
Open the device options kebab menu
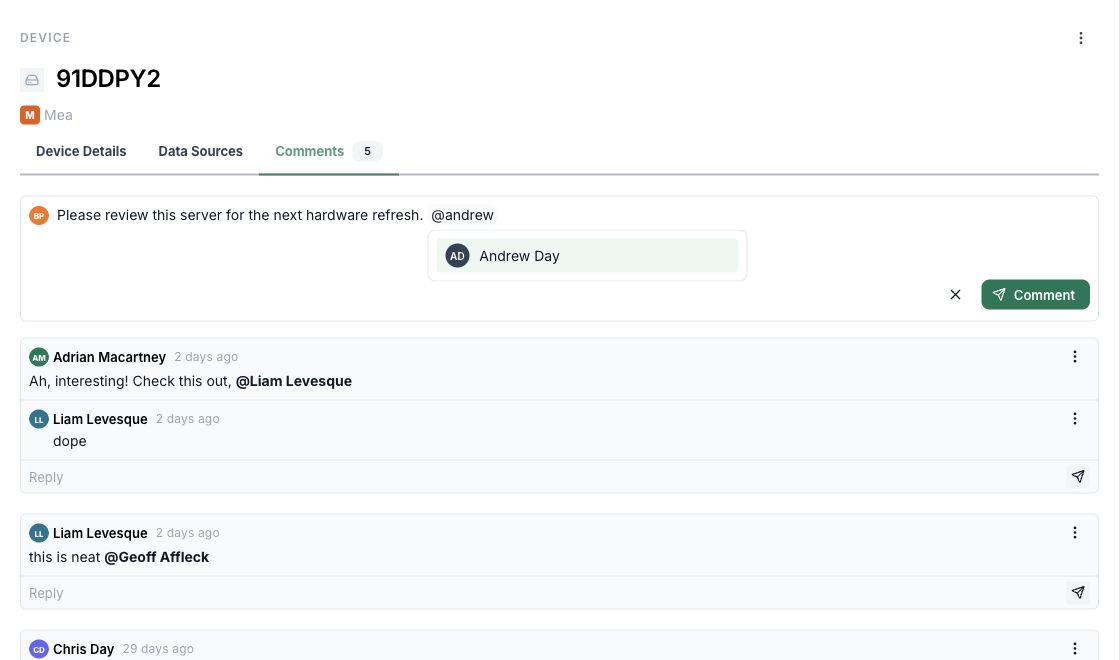(x=1081, y=38)
